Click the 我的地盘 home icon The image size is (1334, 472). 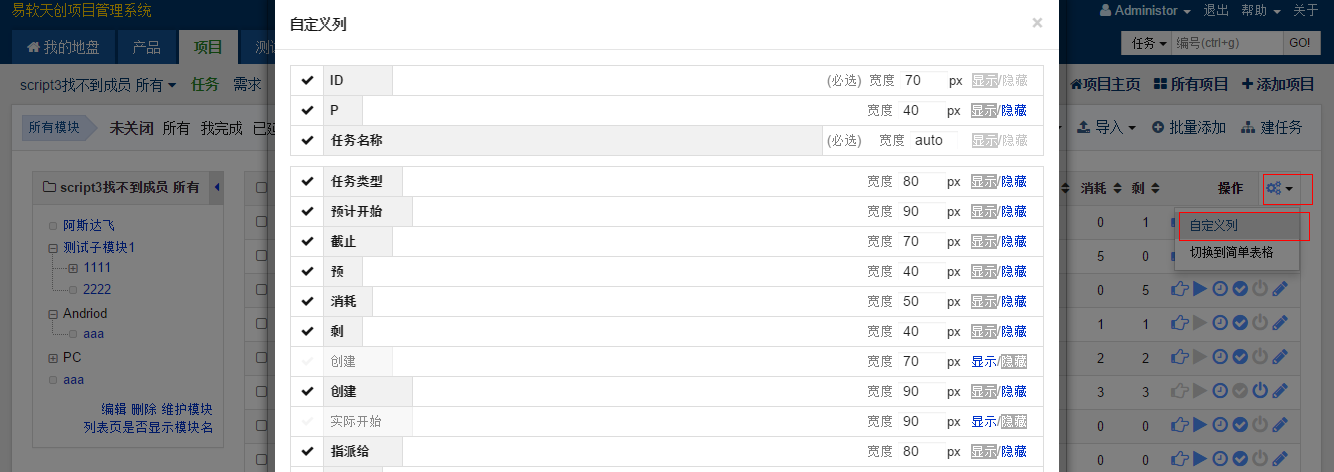coord(33,47)
